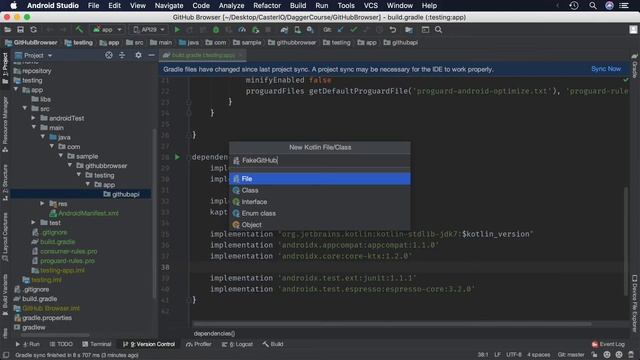Open the SDK Manager icon
Viewport: 640px width, 360px height.
[x=310, y=30]
